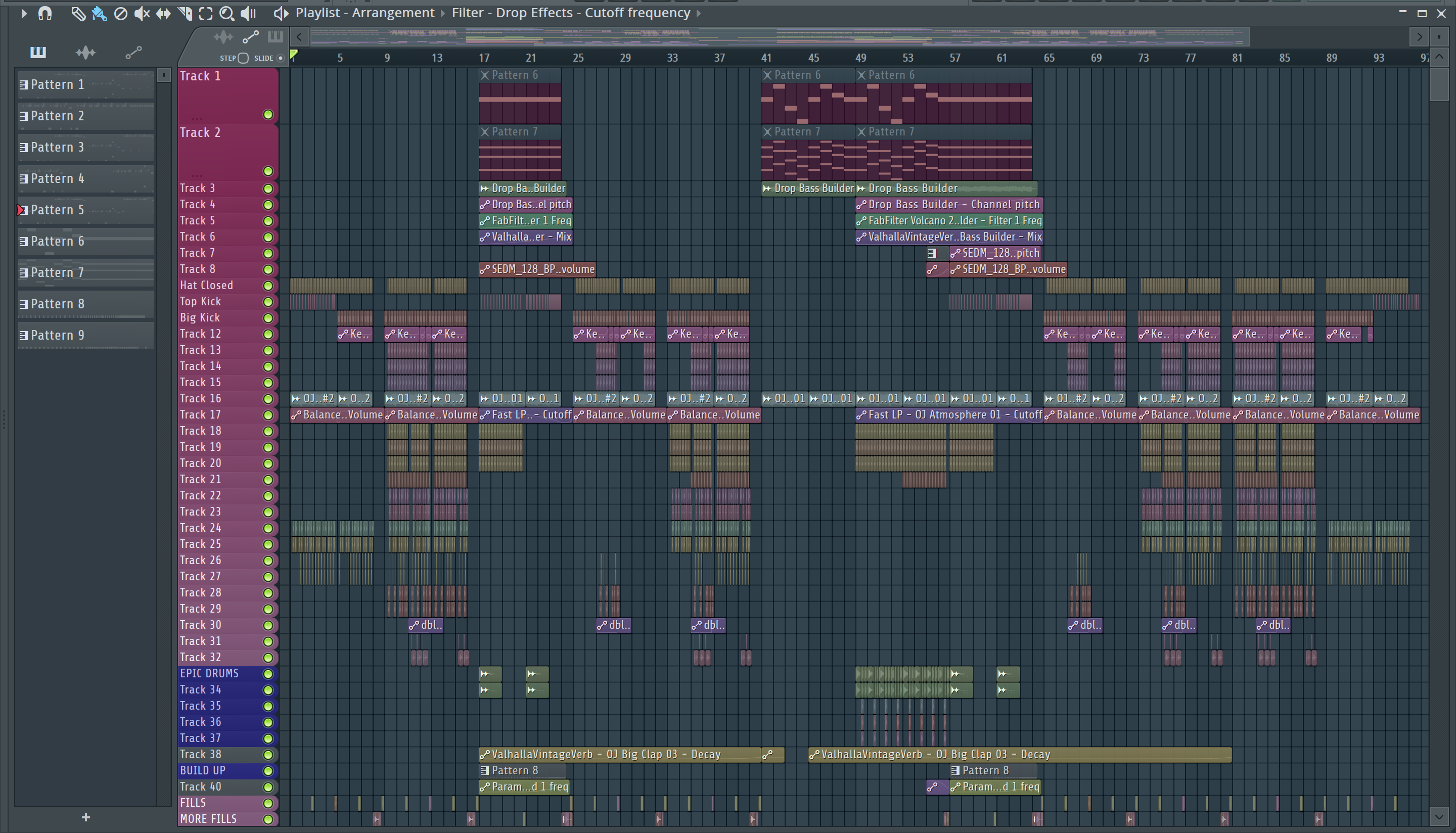Screen dimensions: 1456x833
Task: Select the Zoom tool
Action: (226, 13)
